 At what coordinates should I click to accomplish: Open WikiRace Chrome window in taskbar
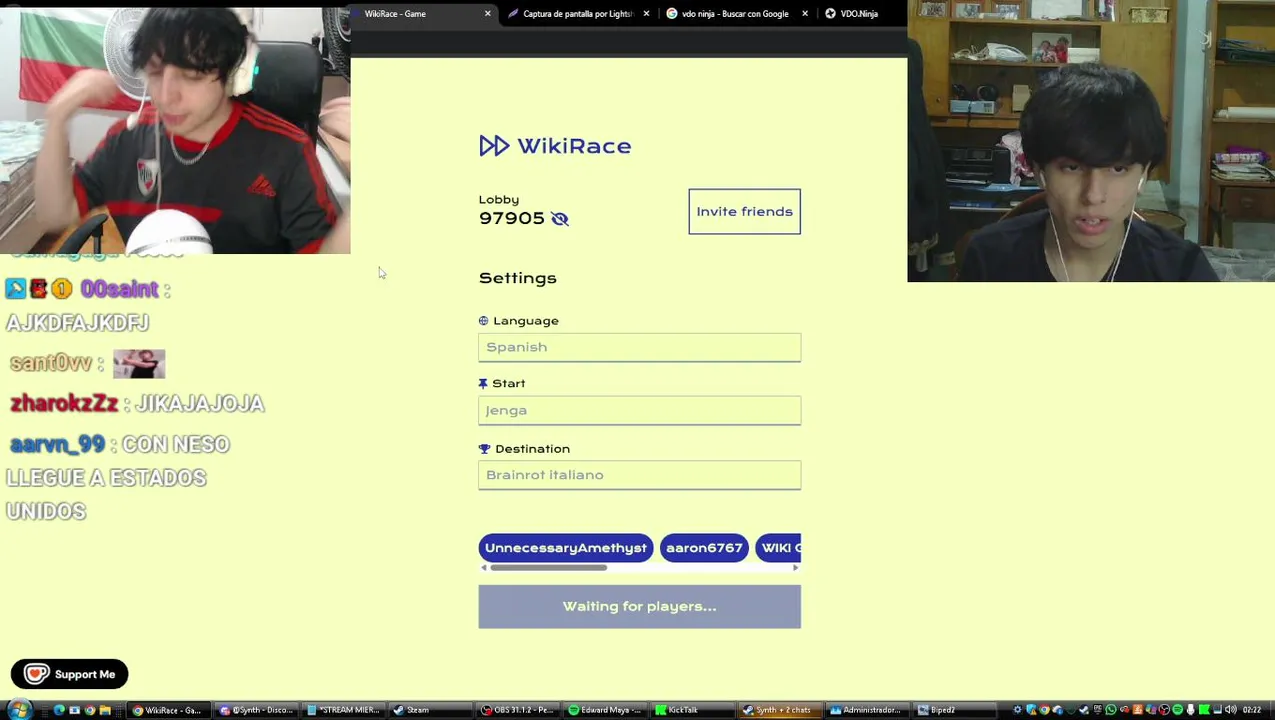click(x=169, y=710)
